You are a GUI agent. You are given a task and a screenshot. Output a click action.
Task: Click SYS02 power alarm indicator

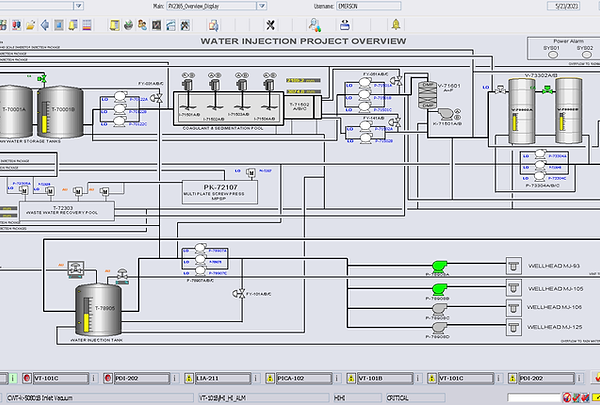587,55
